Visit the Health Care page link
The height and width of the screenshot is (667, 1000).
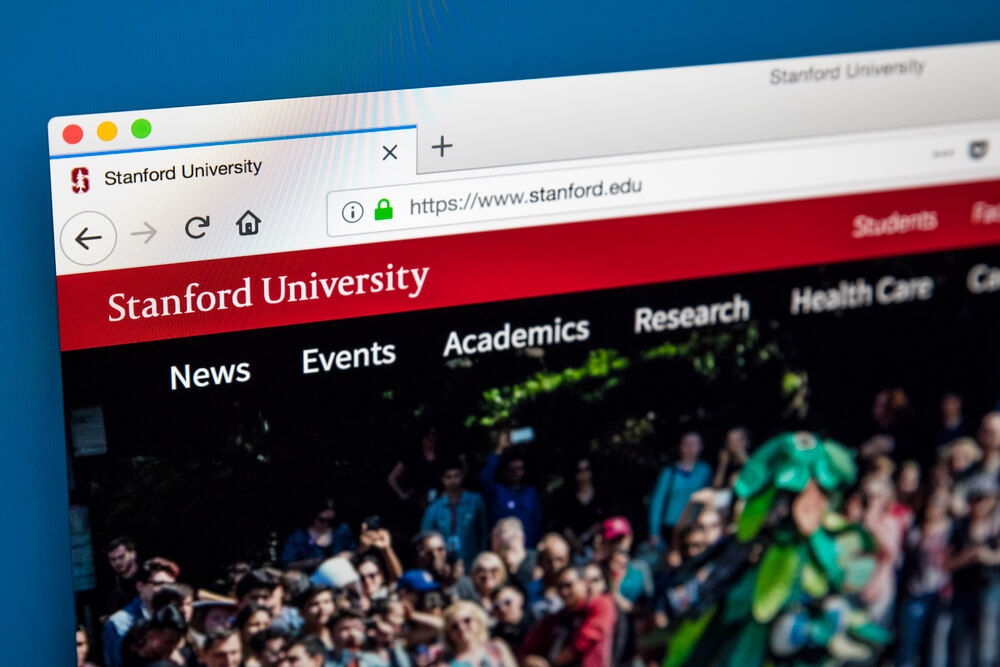click(x=862, y=293)
